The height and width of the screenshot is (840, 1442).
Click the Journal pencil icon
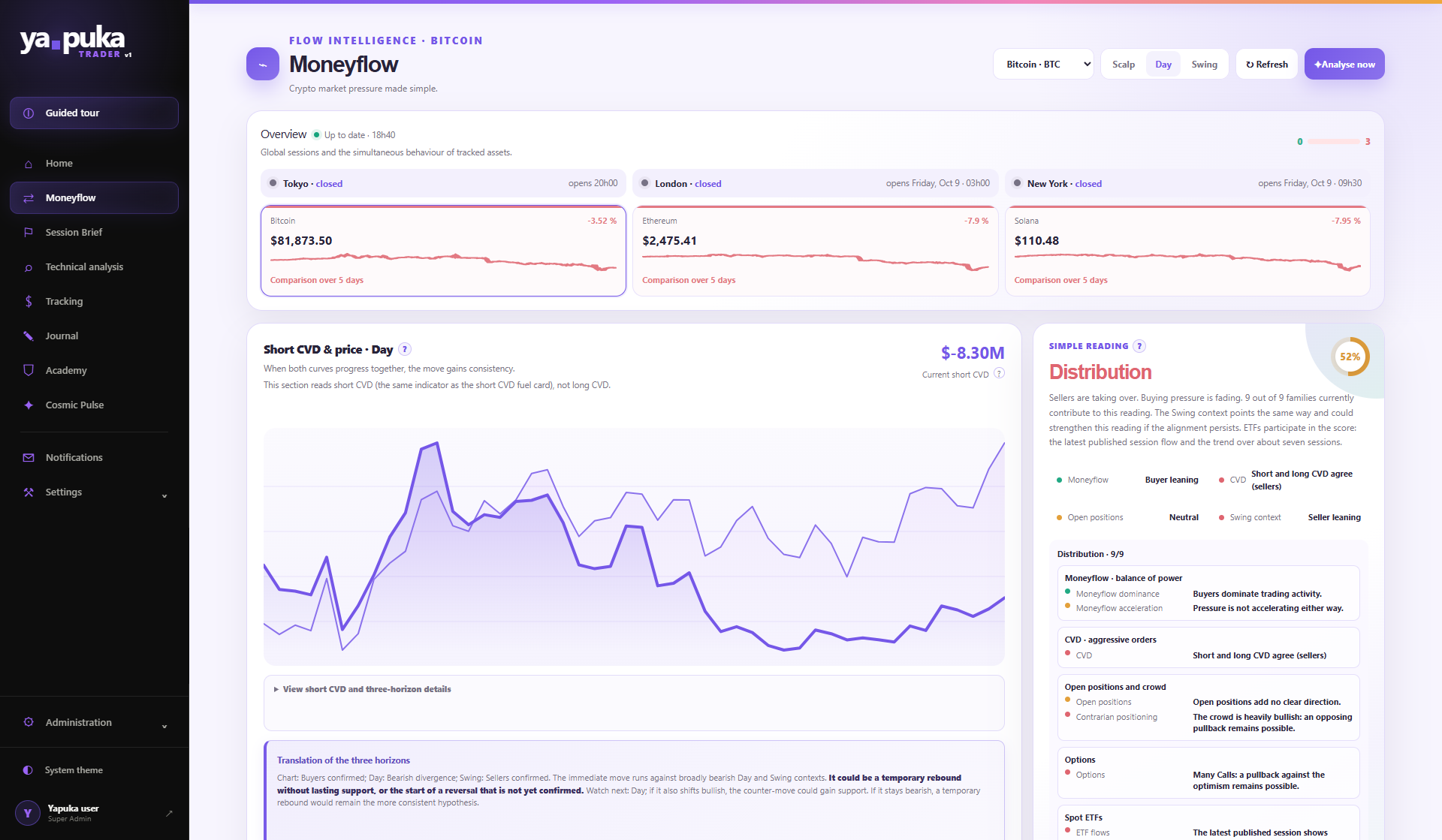29,336
